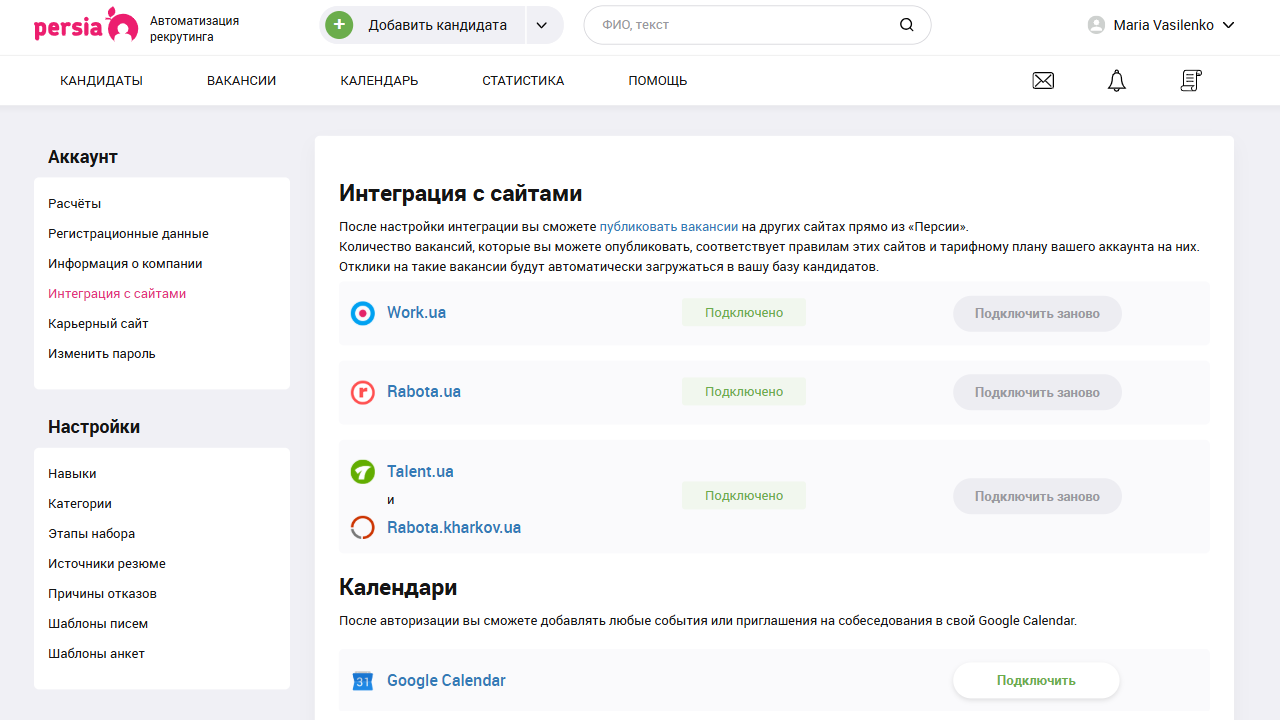Click the notifications bell icon

click(x=1116, y=80)
